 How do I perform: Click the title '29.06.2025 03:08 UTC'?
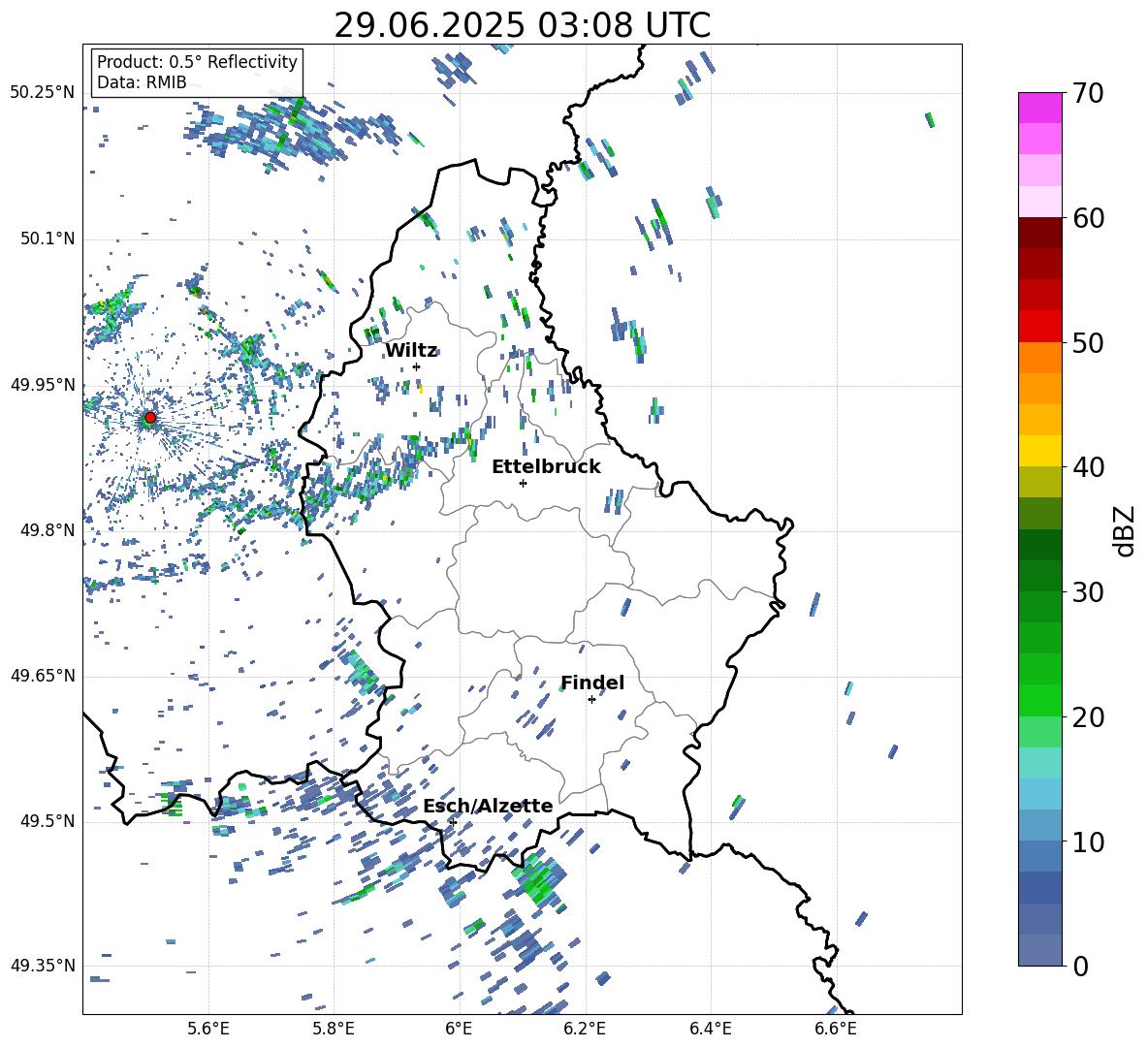point(522,25)
